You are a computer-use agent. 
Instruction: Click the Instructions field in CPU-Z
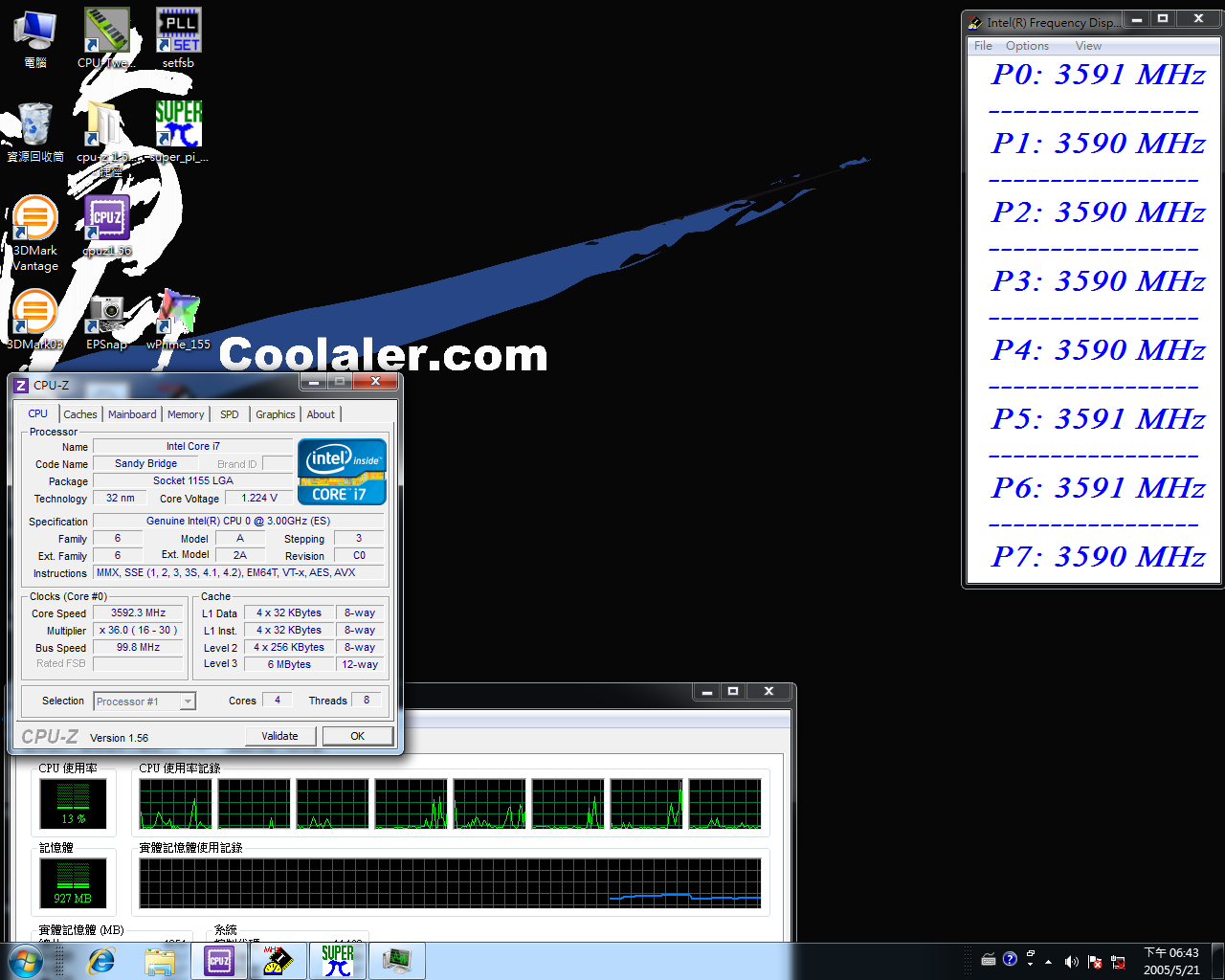238,572
